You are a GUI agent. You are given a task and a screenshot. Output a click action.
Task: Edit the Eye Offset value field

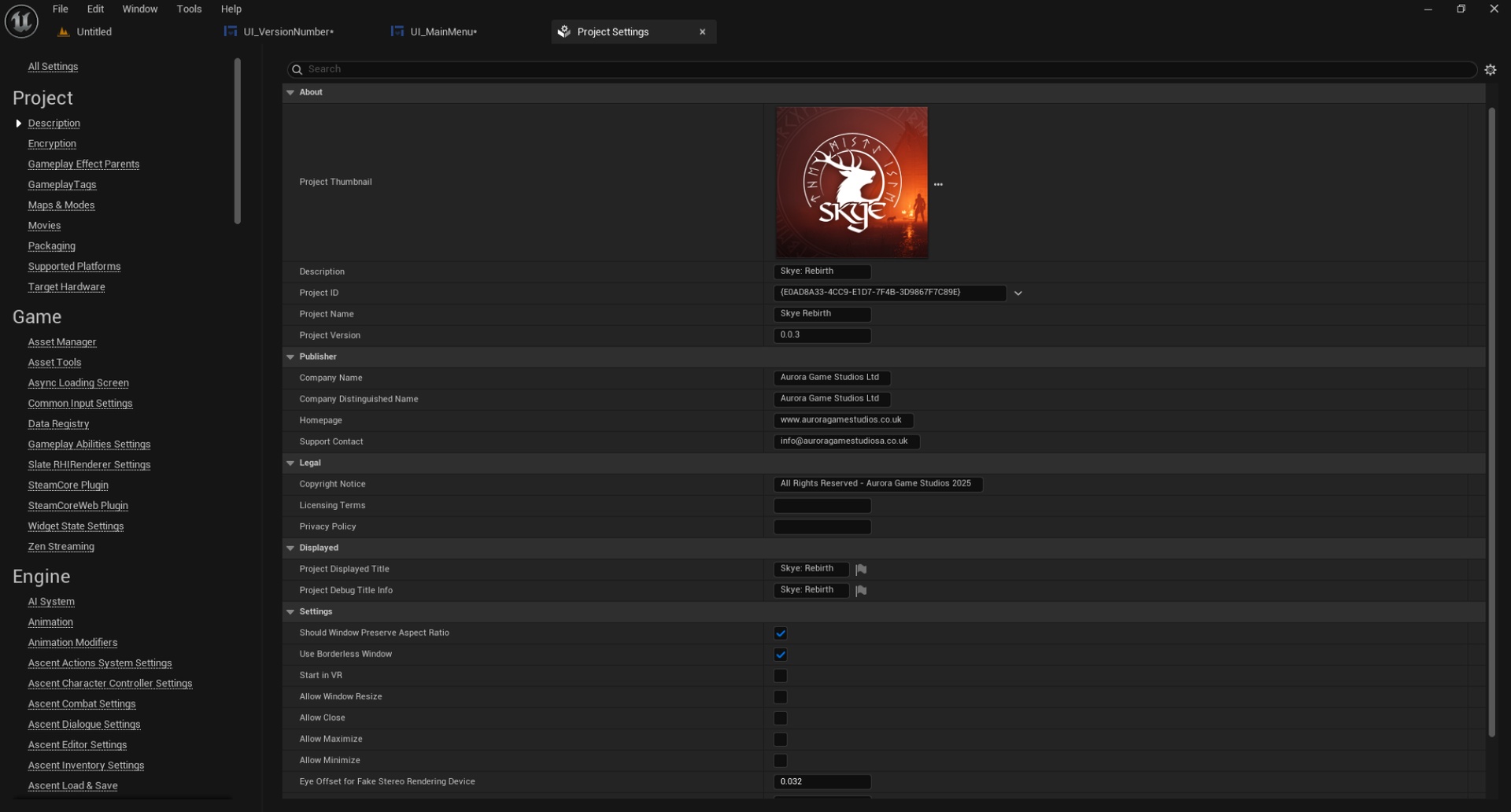coord(822,781)
